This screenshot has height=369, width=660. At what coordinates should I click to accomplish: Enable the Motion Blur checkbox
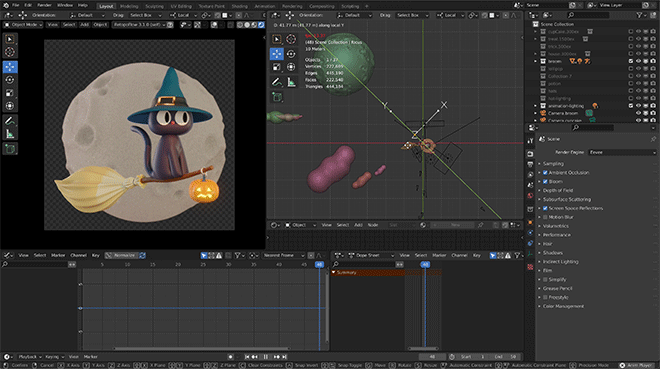click(x=545, y=217)
